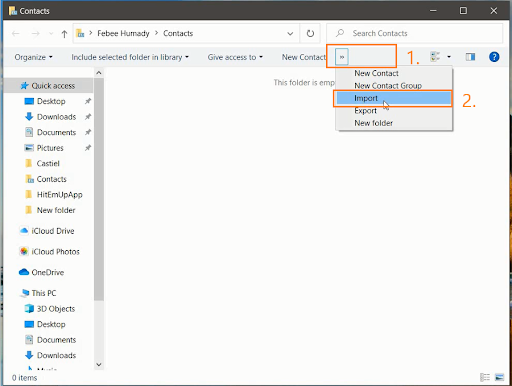Open Desktop under This PC
The height and width of the screenshot is (386, 512).
(51, 324)
